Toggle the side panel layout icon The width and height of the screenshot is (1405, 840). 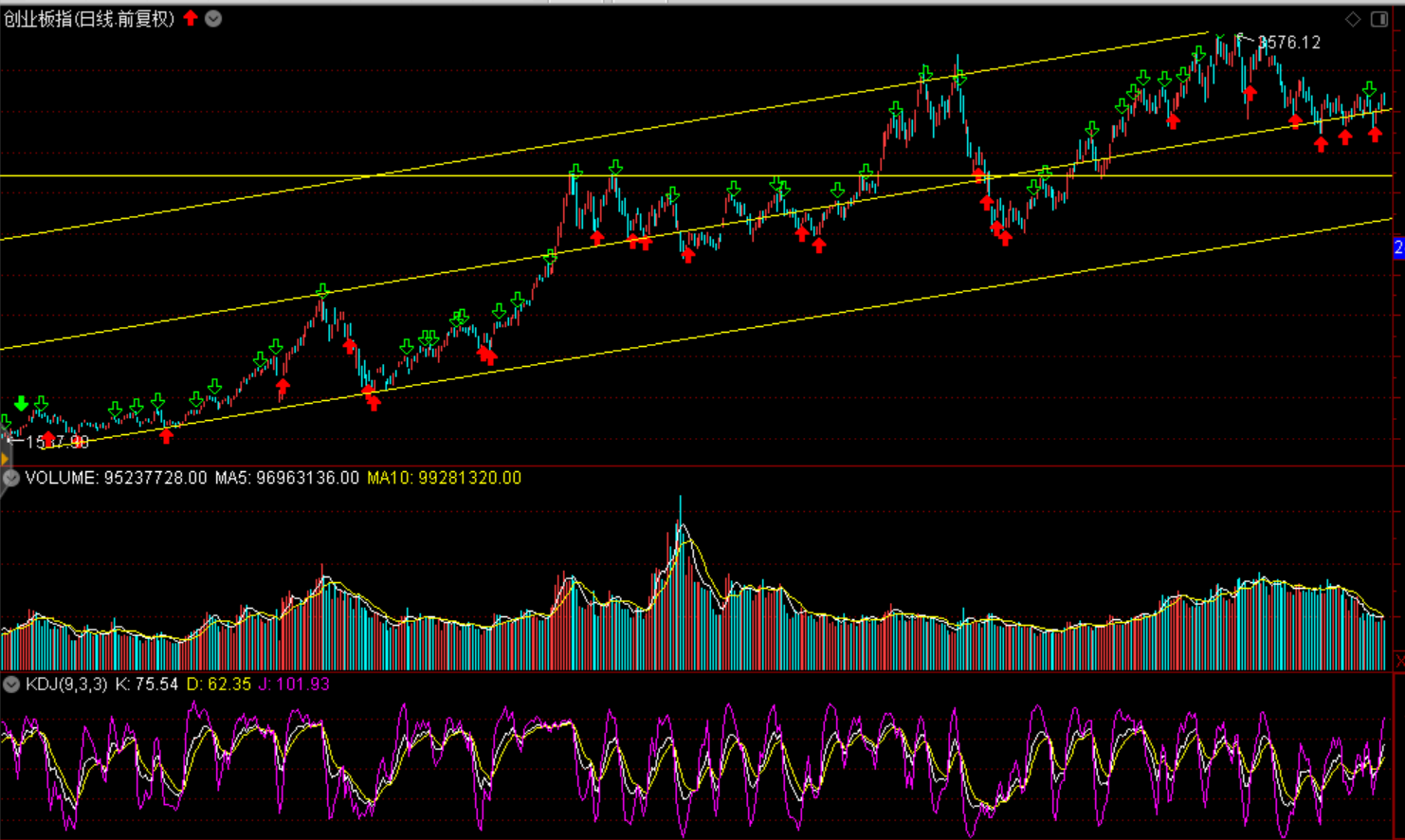(x=1379, y=19)
